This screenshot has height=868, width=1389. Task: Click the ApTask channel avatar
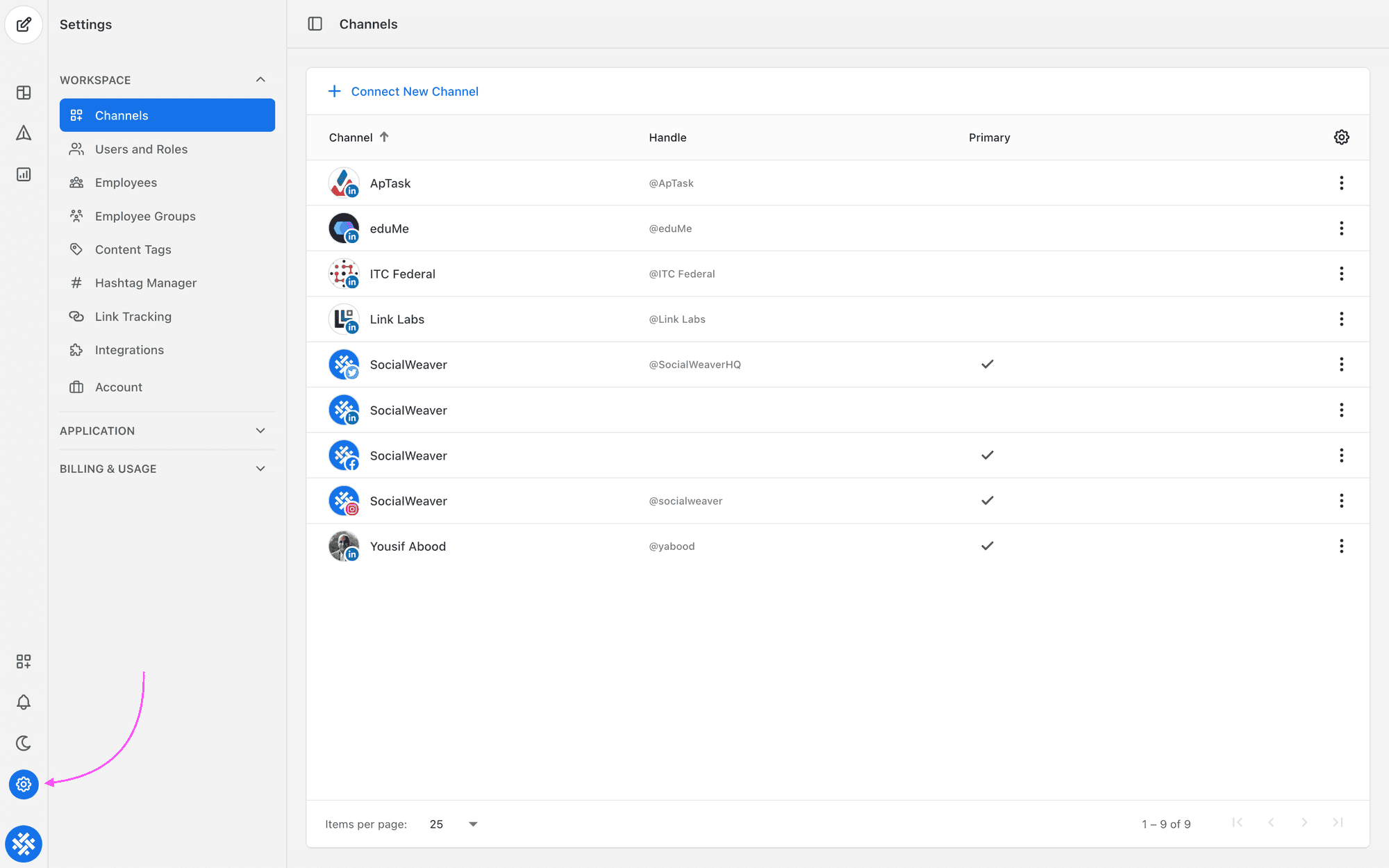[344, 183]
